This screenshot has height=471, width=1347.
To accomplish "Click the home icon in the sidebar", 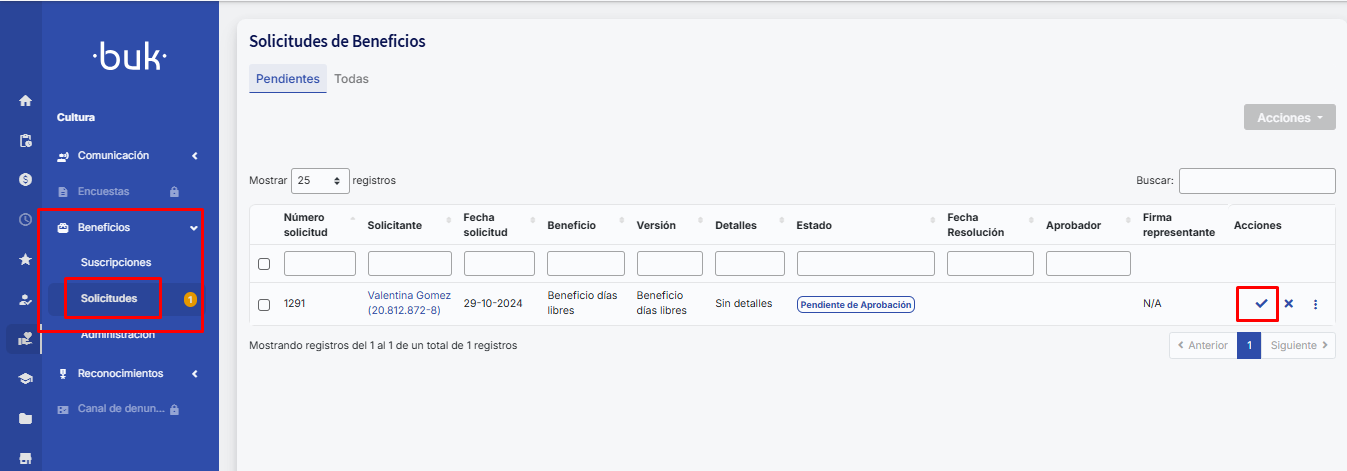I will coord(25,101).
